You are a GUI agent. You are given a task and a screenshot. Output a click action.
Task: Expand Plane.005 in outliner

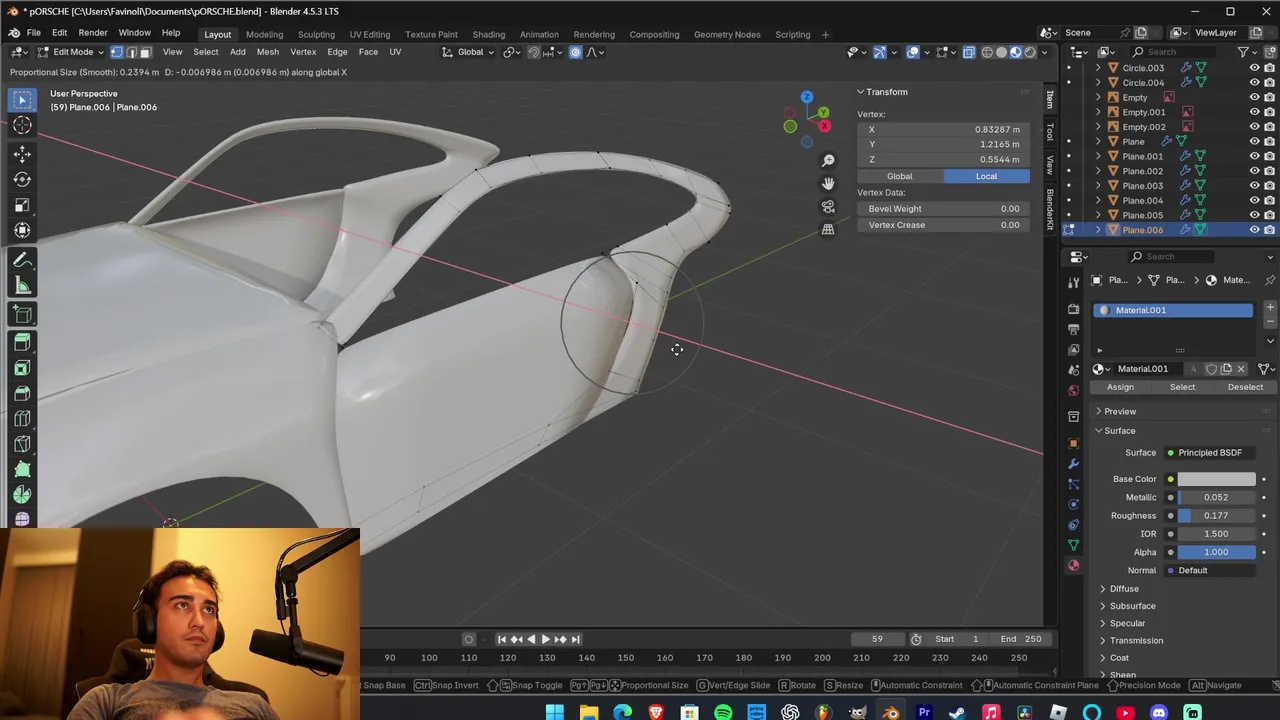pos(1099,215)
